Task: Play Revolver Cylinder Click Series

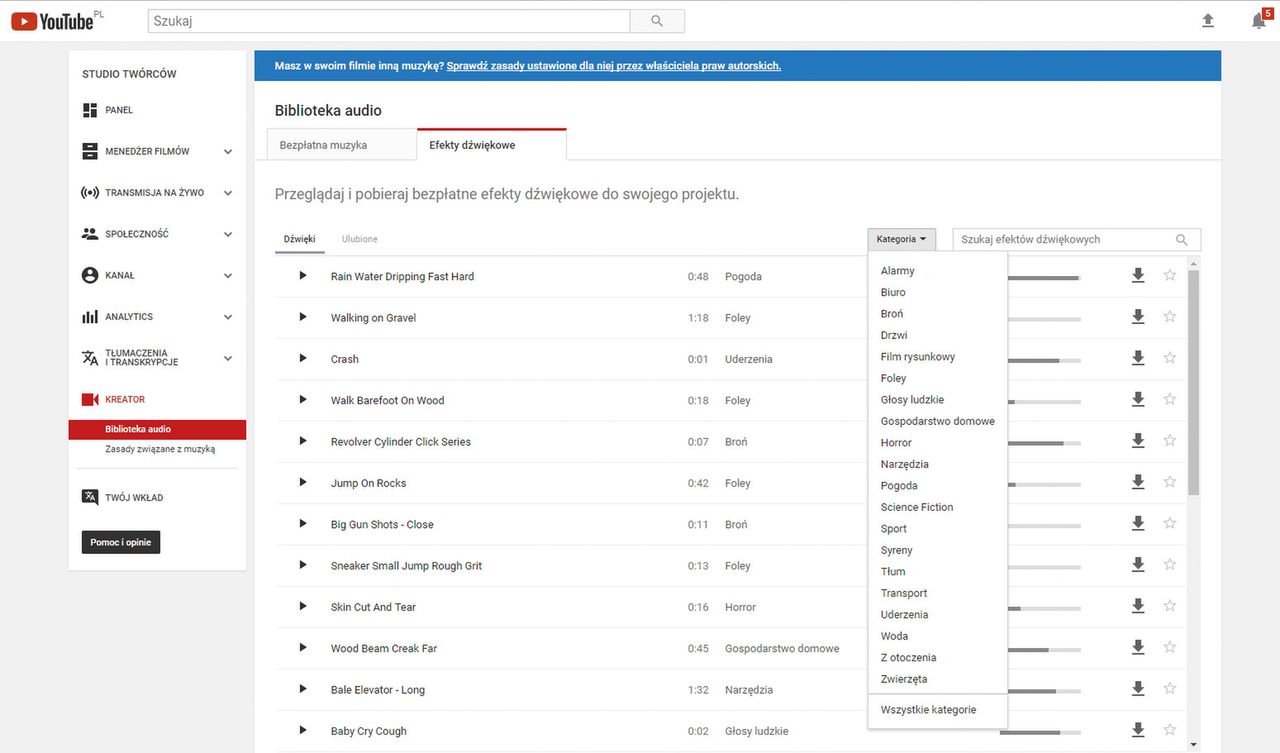Action: tap(303, 441)
